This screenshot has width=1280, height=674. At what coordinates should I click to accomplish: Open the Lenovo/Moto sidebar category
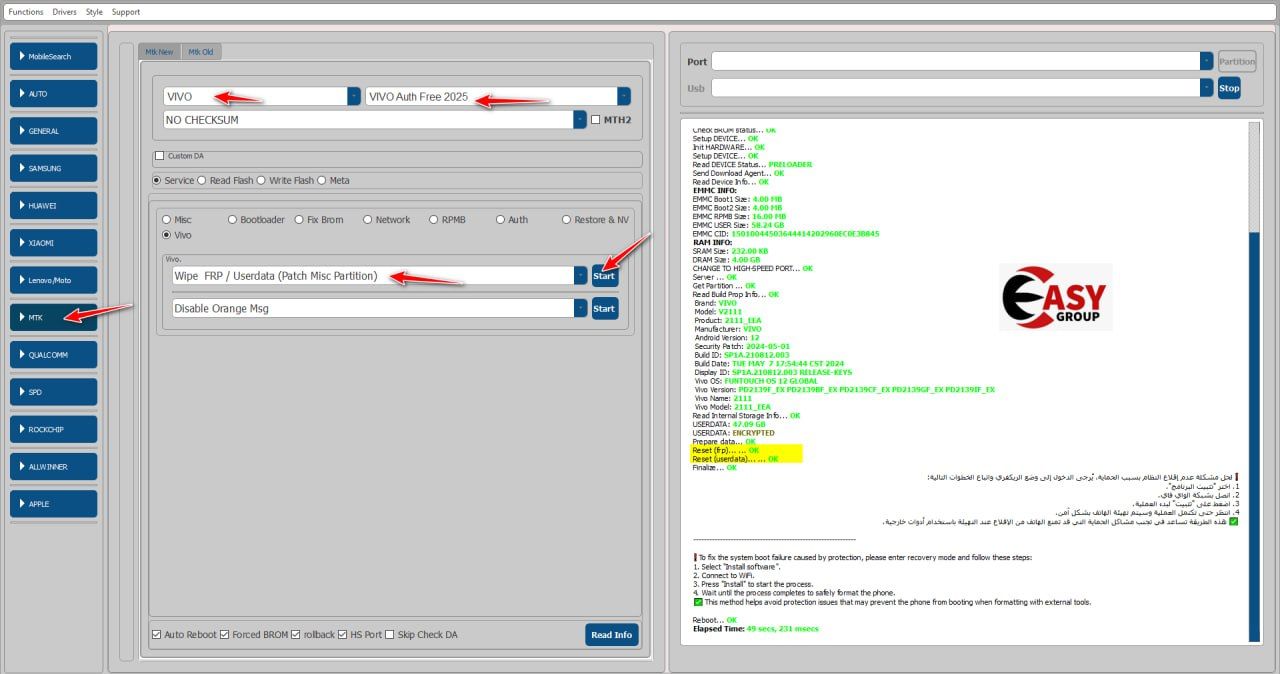pyautogui.click(x=53, y=280)
